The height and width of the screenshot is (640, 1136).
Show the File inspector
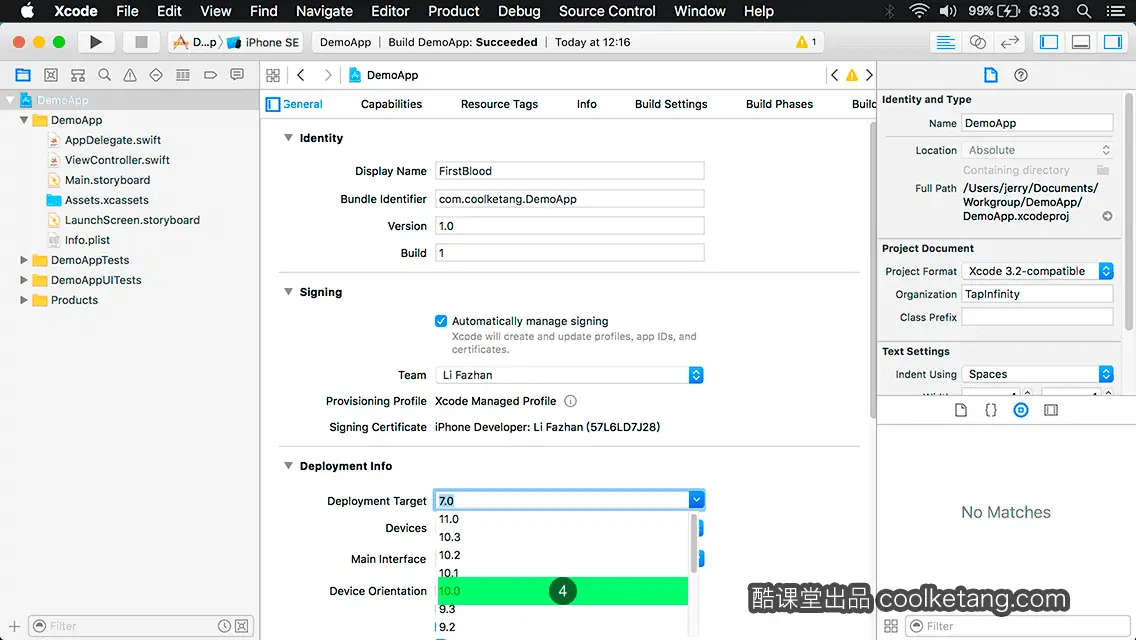click(x=990, y=75)
